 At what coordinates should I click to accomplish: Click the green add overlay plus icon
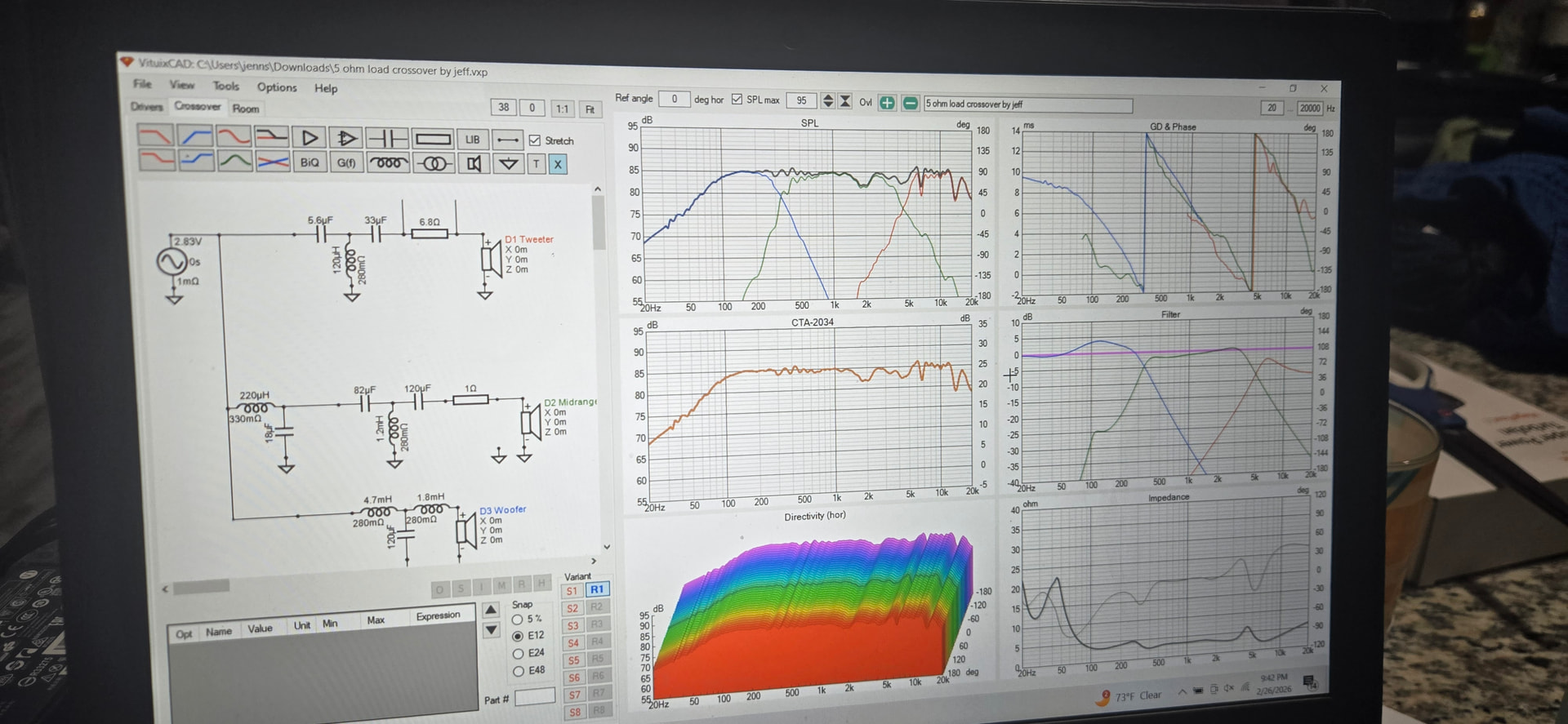887,103
